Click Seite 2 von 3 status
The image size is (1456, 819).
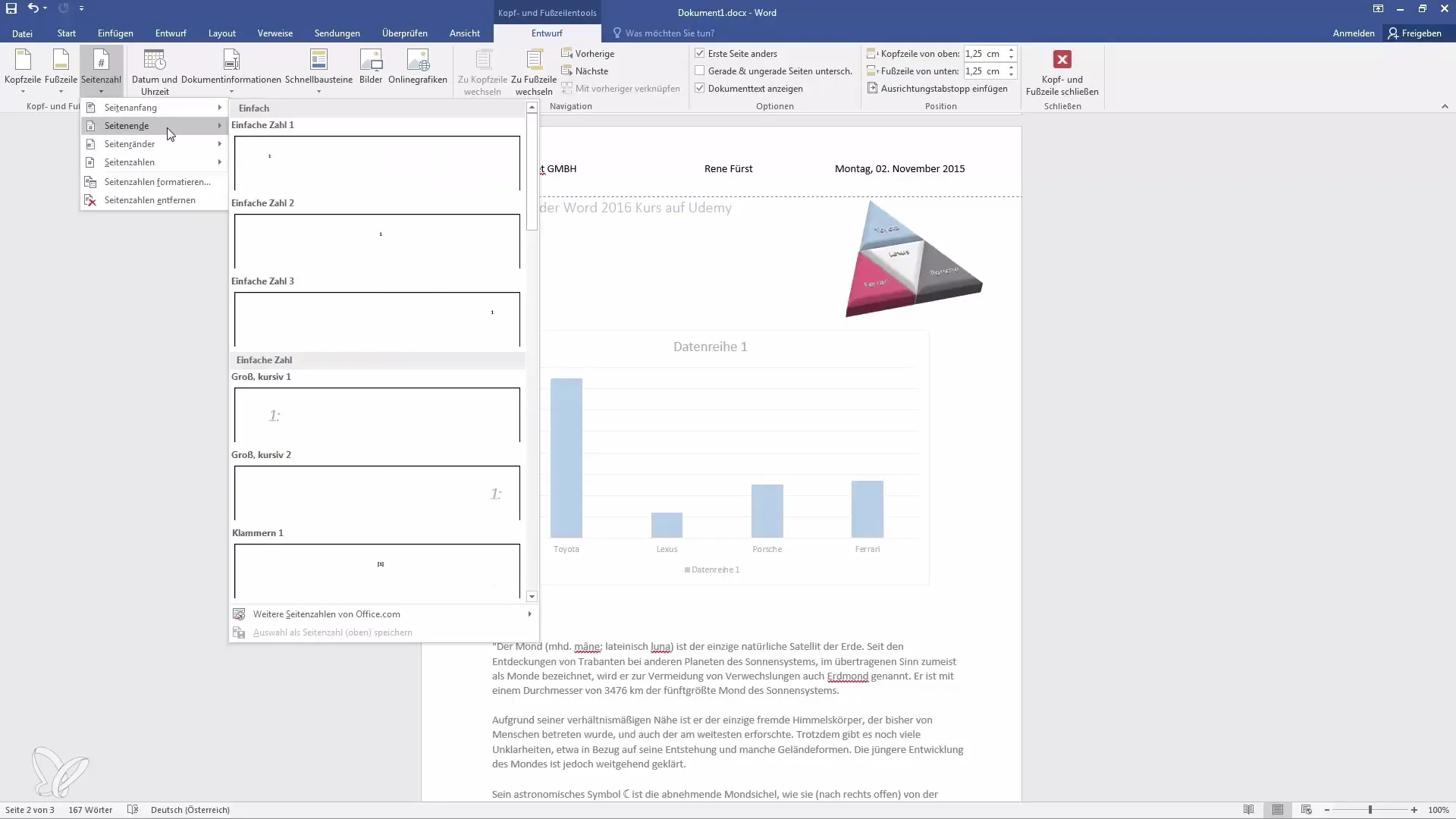[x=30, y=810]
